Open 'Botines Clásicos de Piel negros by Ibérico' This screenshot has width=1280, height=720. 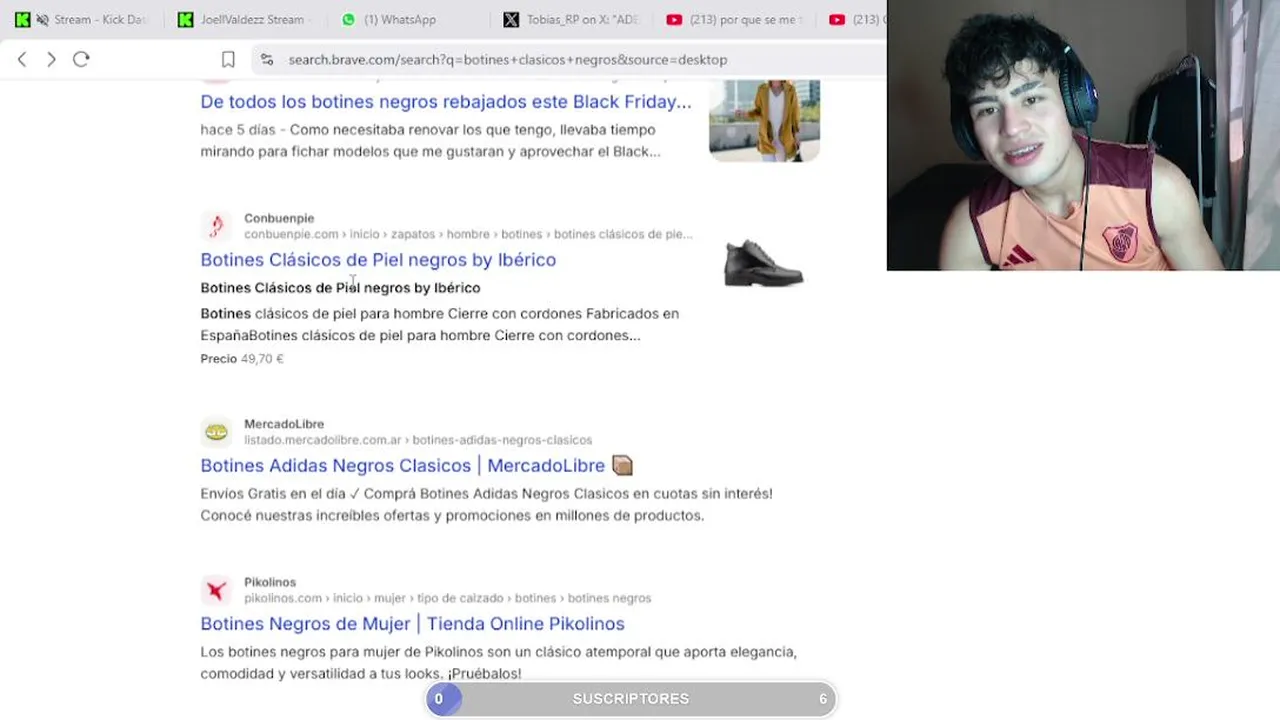378,259
